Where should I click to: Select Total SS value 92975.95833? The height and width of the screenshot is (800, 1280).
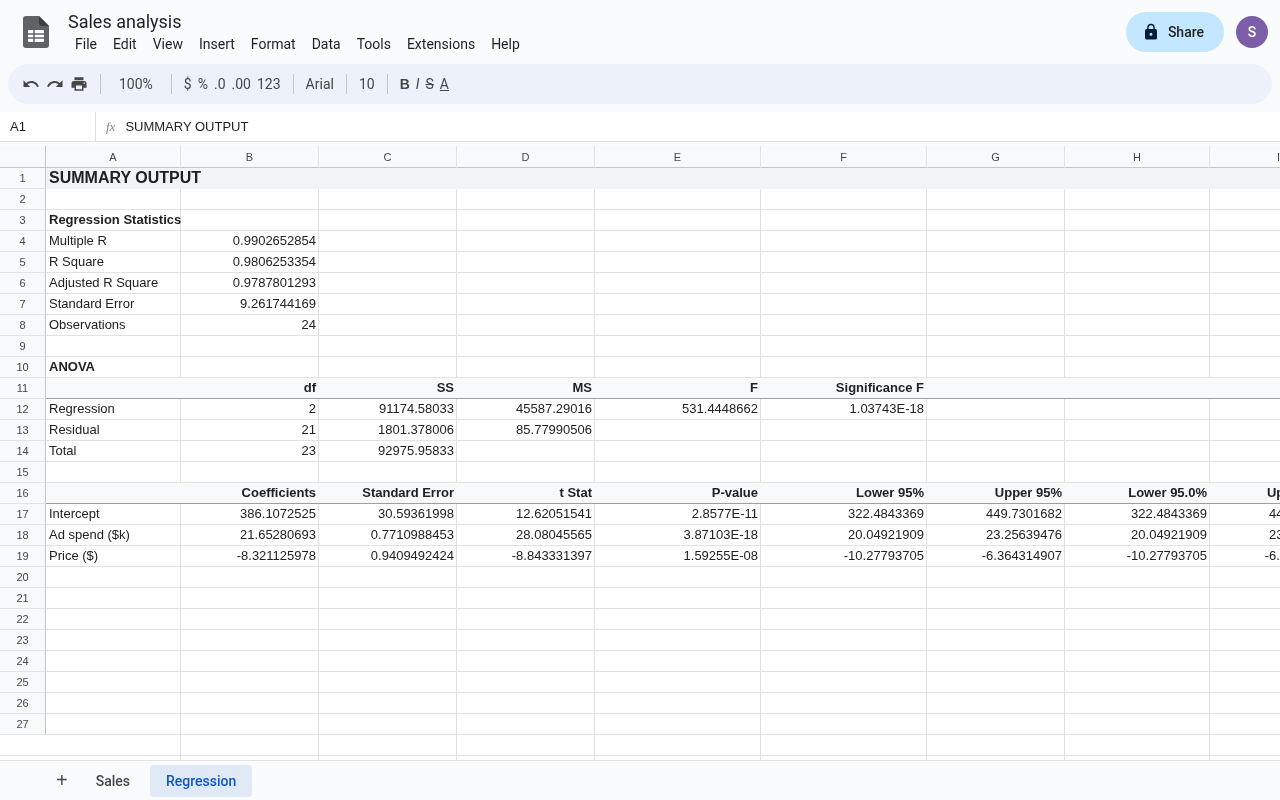pos(388,451)
